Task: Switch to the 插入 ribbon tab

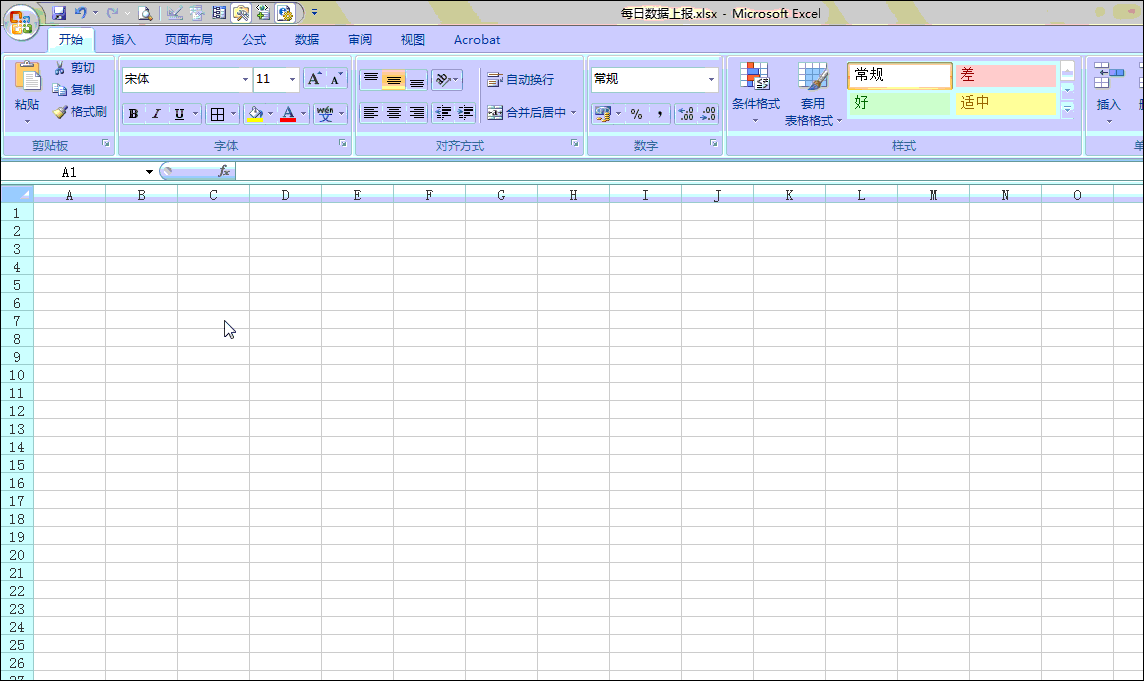Action: coord(124,40)
